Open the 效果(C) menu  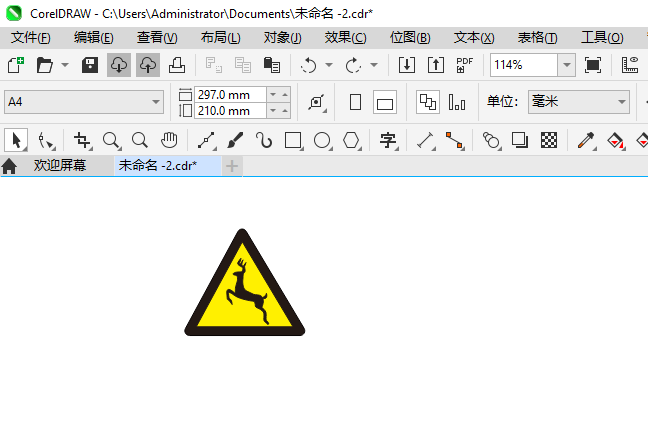tap(345, 38)
